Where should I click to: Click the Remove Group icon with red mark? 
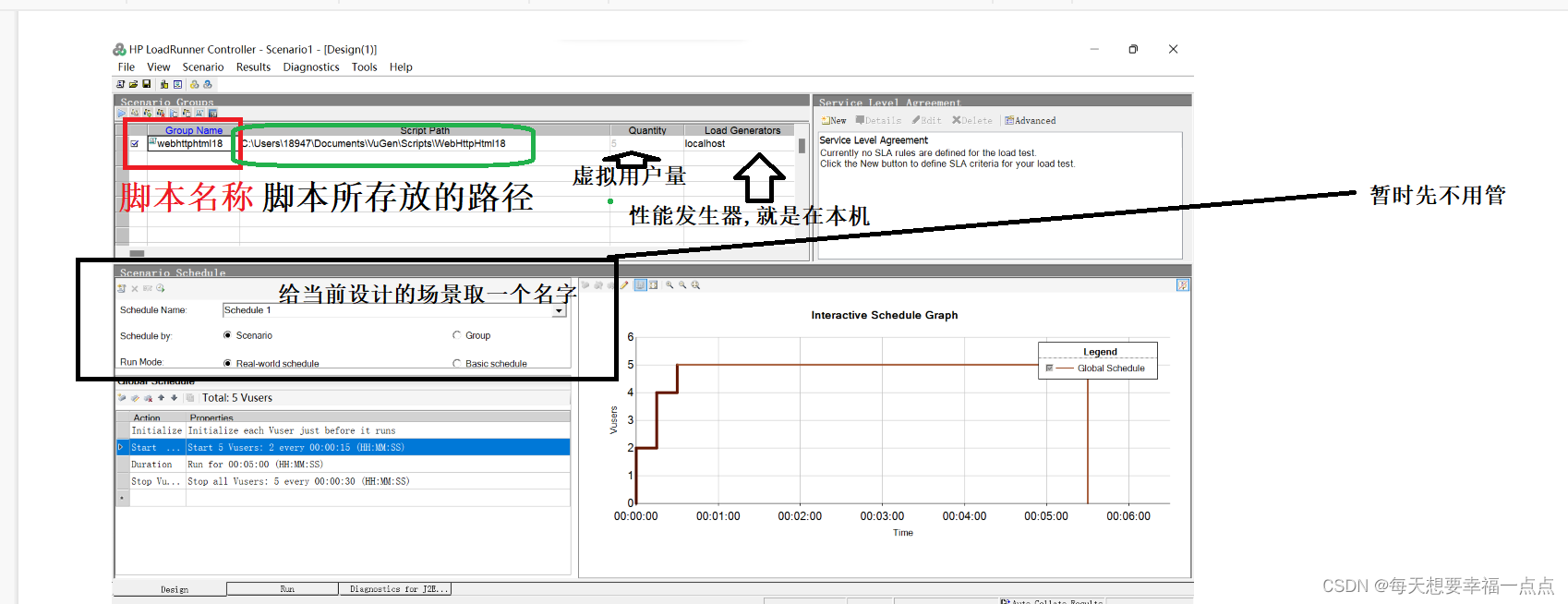pyautogui.click(x=161, y=113)
